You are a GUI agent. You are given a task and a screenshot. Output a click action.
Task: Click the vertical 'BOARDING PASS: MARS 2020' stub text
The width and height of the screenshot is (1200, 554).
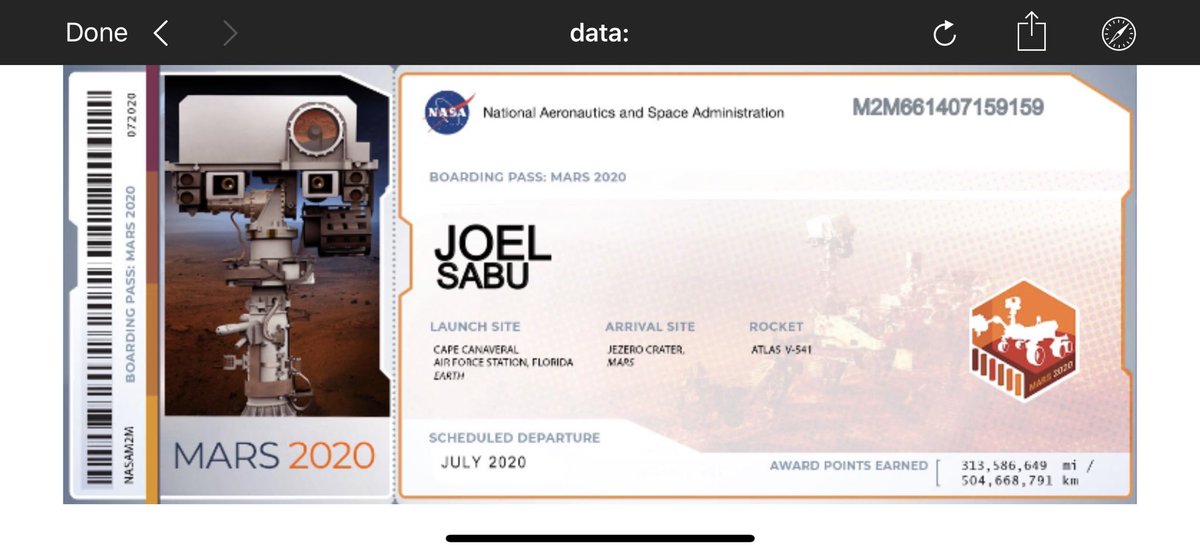(131, 284)
